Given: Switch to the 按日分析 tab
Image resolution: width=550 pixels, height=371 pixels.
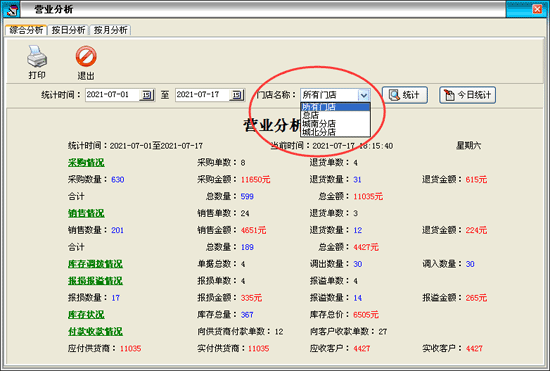Looking at the screenshot, I should tap(68, 30).
